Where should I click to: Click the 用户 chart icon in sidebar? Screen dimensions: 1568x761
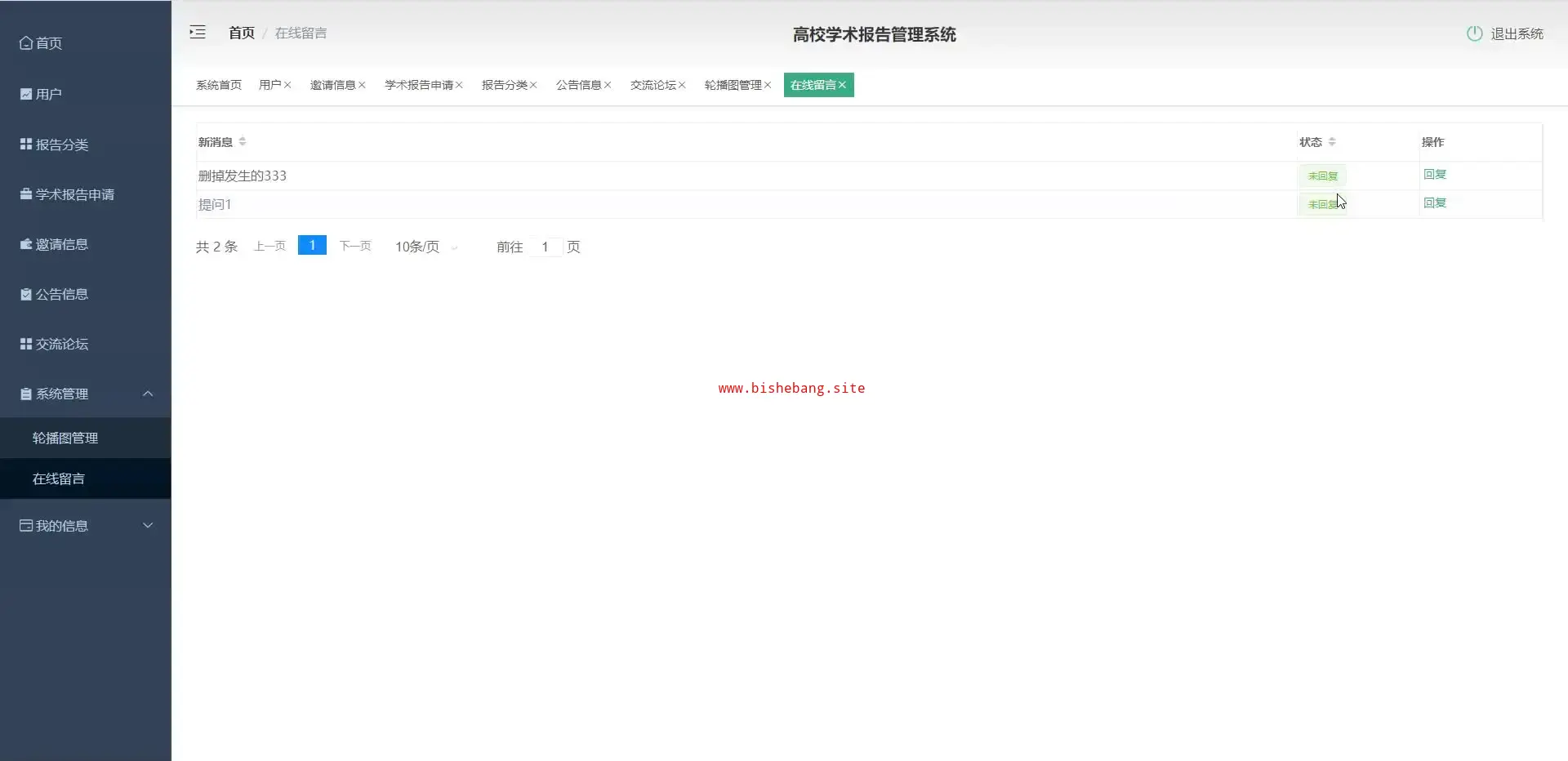pyautogui.click(x=26, y=94)
